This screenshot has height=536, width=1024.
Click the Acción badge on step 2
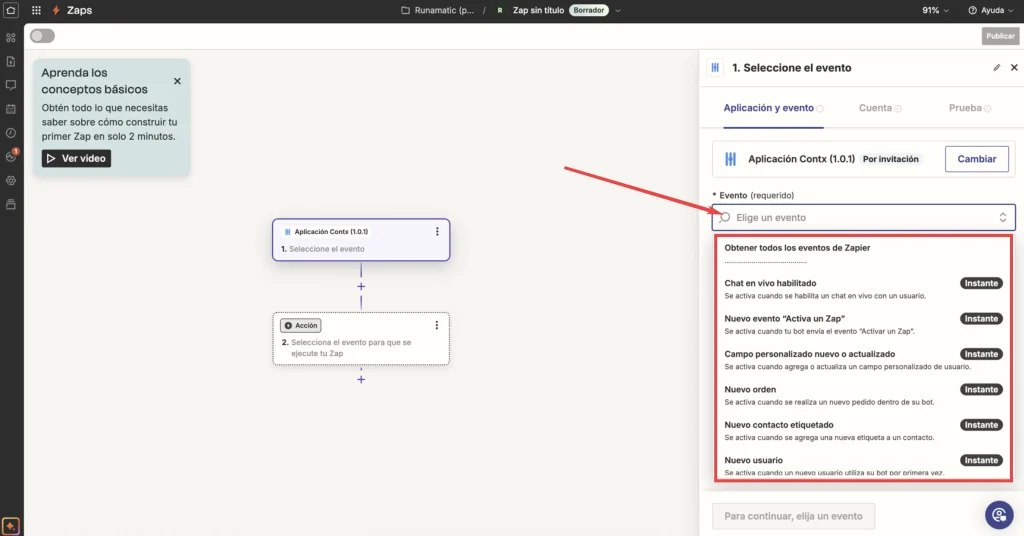[301, 325]
